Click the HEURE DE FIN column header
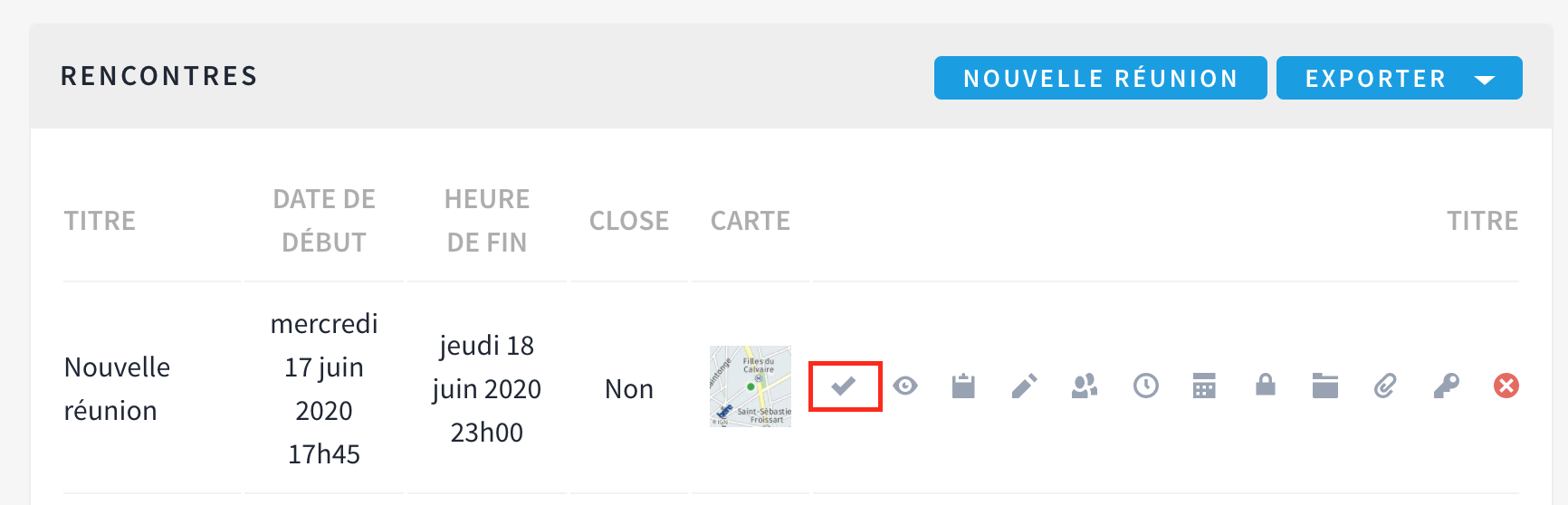The height and width of the screenshot is (505, 1568). (487, 221)
